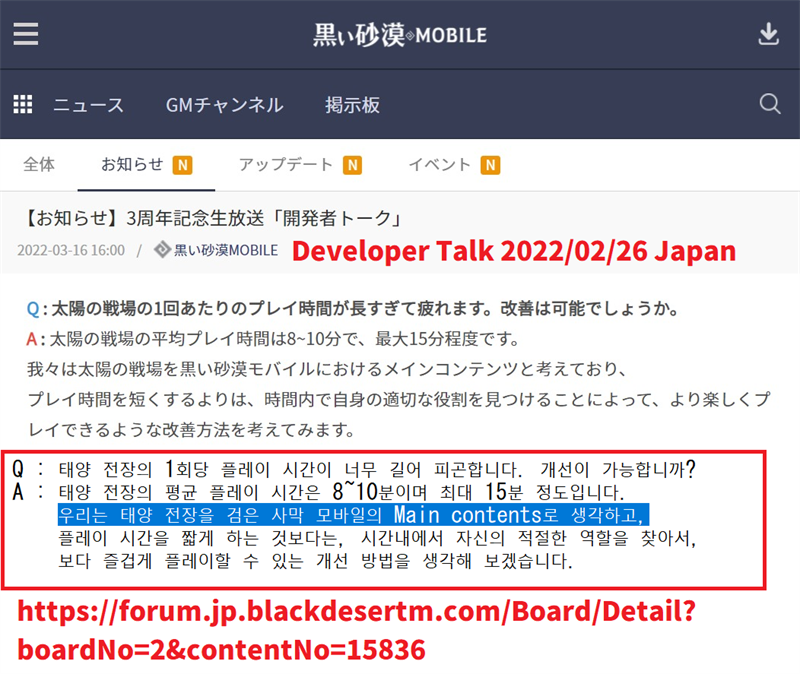Click the highlighted Main contents Korean line
800x674 pixels.
[353, 515]
